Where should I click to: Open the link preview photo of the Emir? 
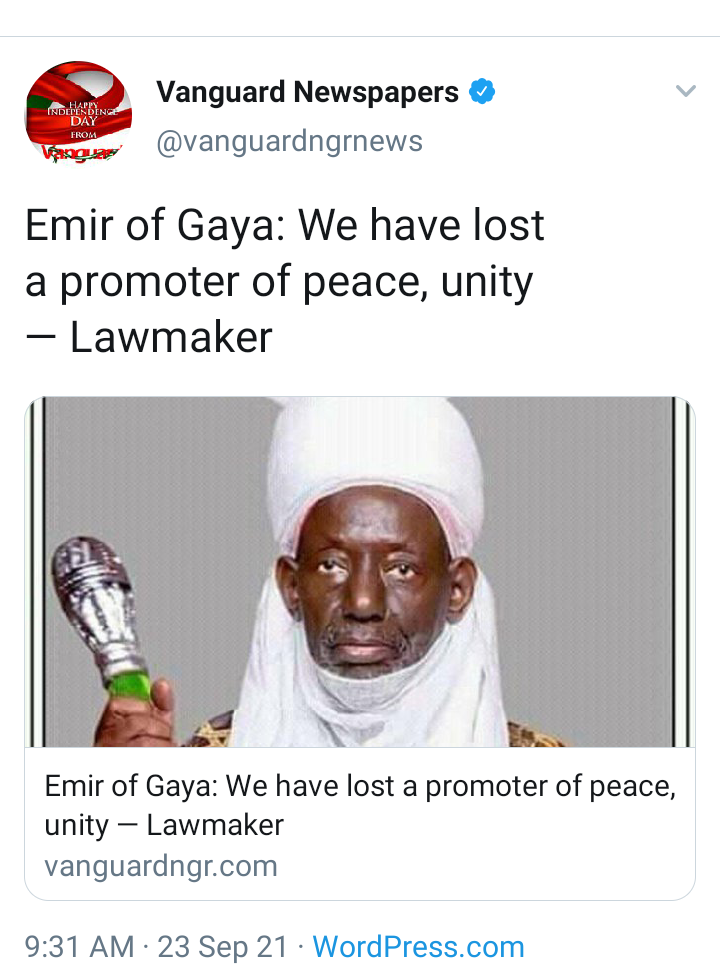360,572
